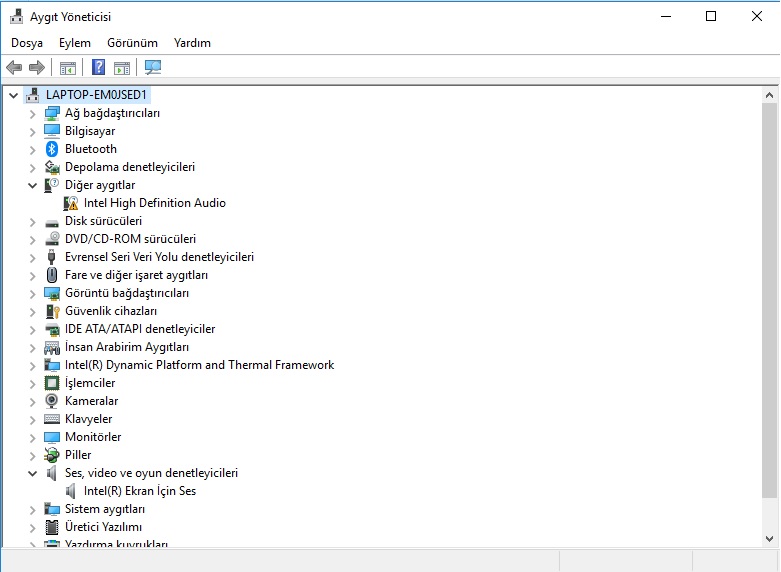Expand the Kameralar chevron

[x=32, y=402]
